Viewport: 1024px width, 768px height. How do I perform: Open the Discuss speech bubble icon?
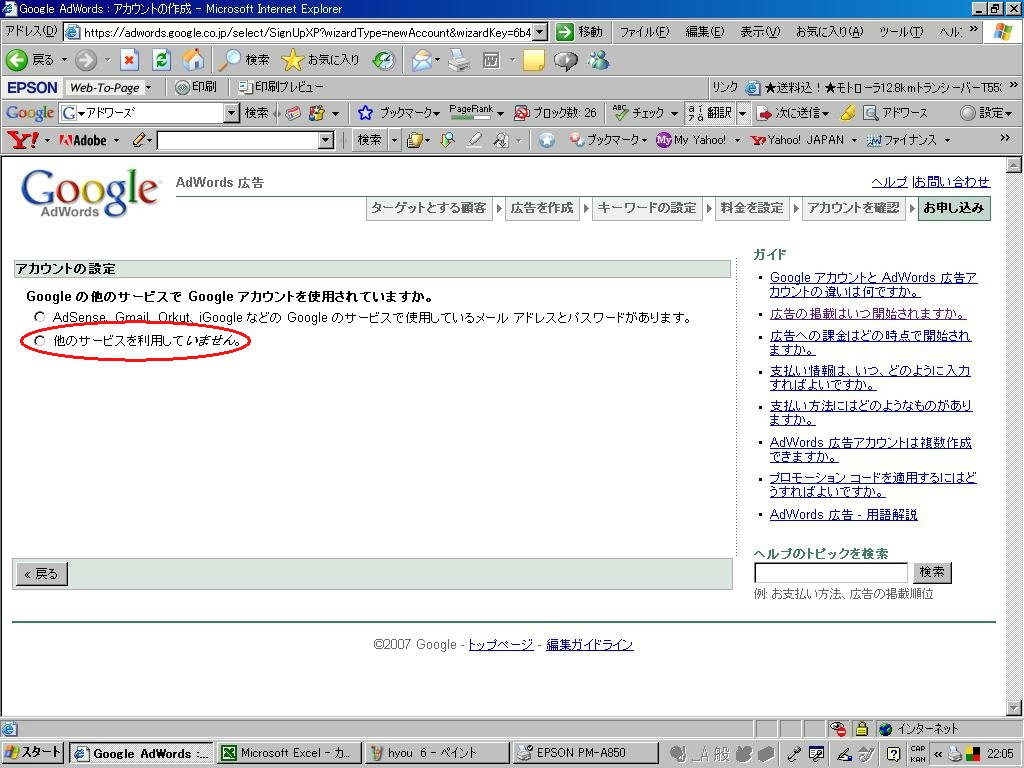(x=566, y=60)
